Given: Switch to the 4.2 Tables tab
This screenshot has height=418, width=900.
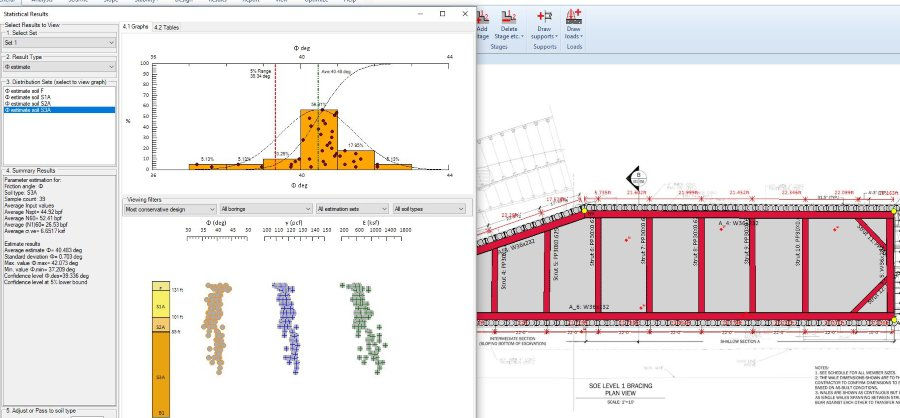Looking at the screenshot, I should (x=166, y=28).
